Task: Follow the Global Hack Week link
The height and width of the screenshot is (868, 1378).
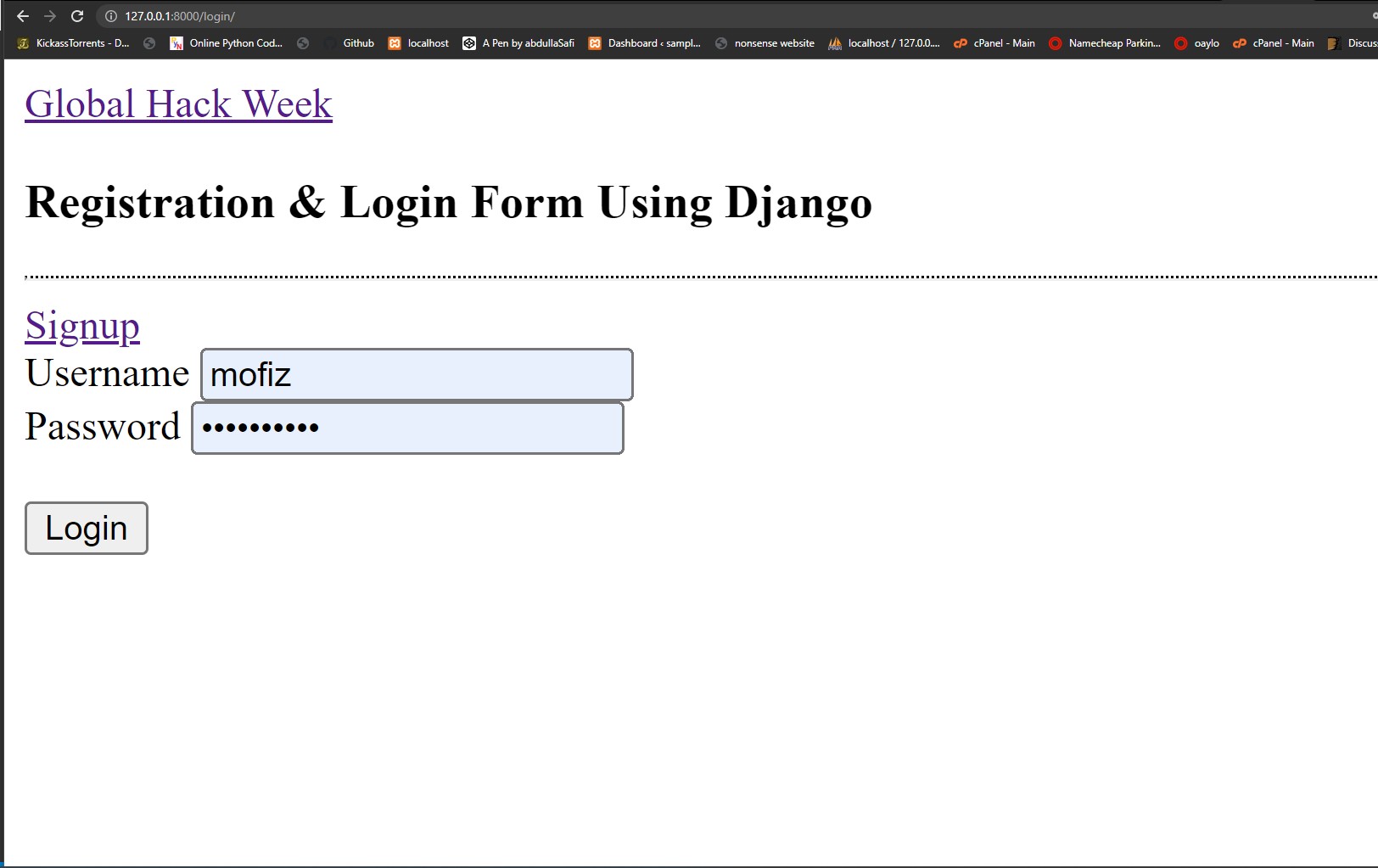Action: (x=179, y=104)
